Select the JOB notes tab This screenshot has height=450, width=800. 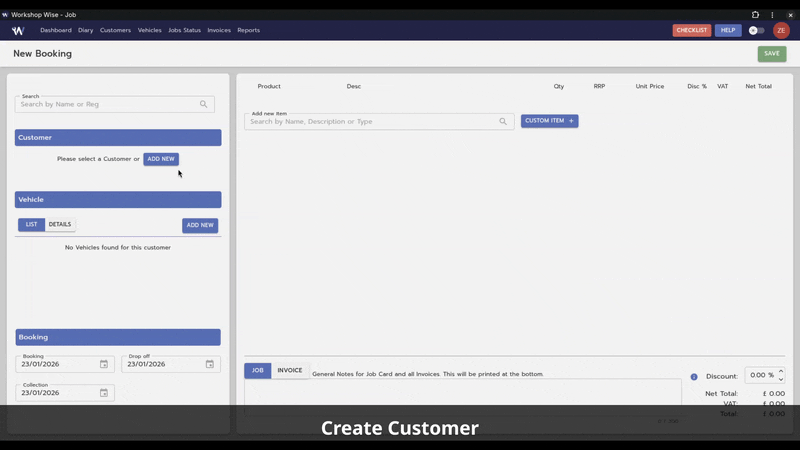(258, 370)
